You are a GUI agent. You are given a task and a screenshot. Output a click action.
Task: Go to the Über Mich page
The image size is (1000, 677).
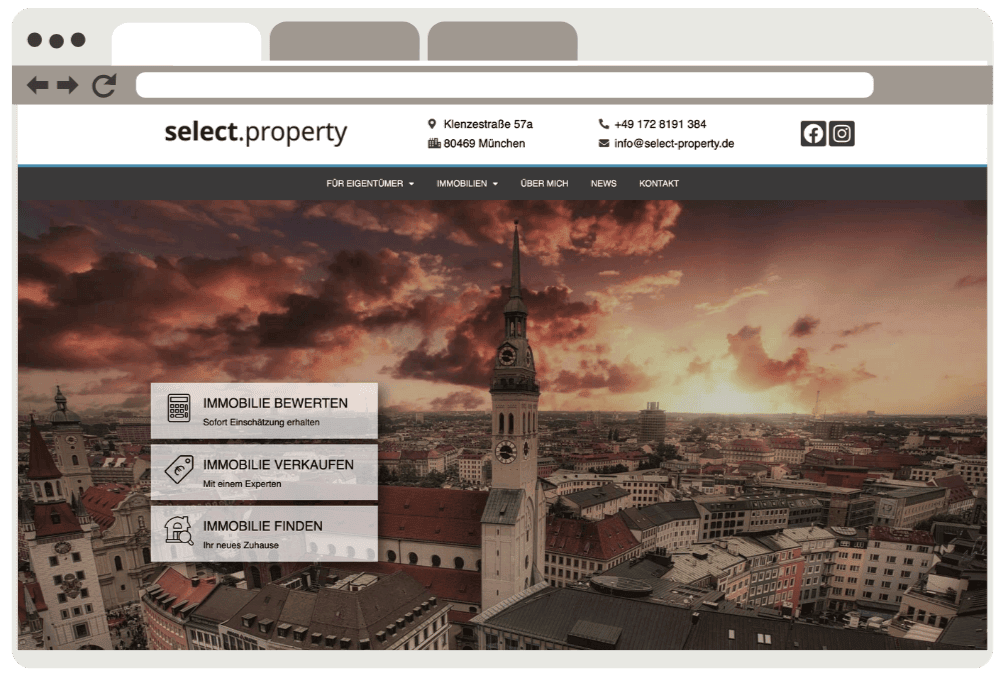click(x=544, y=184)
